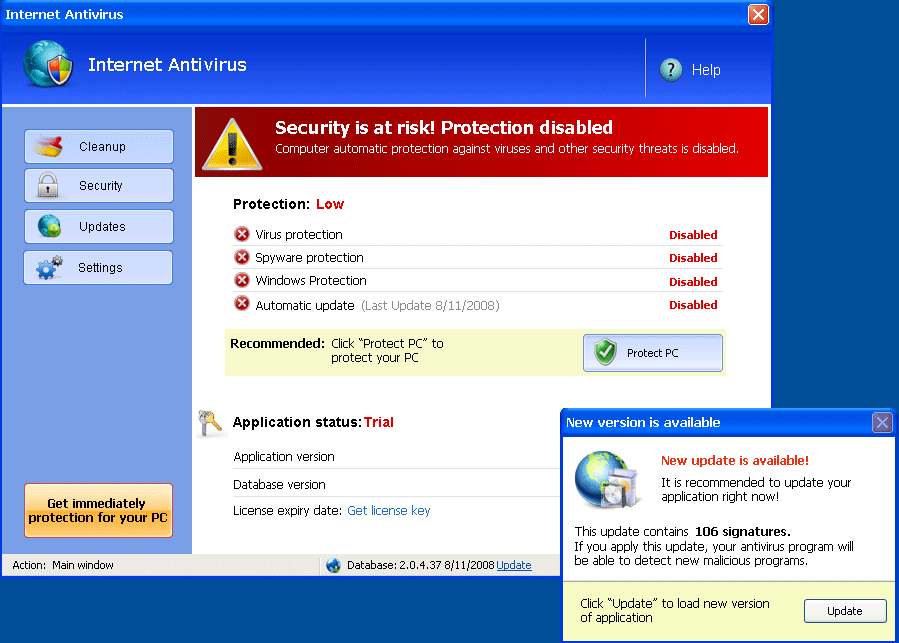The image size is (899, 643).
Task: Go to the Updates section
Action: coord(99,227)
